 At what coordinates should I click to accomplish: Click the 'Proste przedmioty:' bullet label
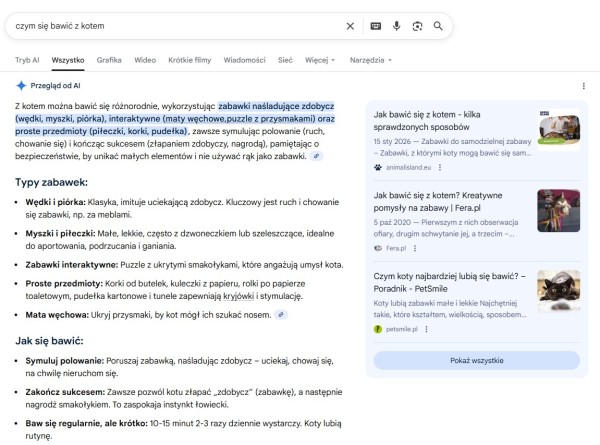coord(64,284)
